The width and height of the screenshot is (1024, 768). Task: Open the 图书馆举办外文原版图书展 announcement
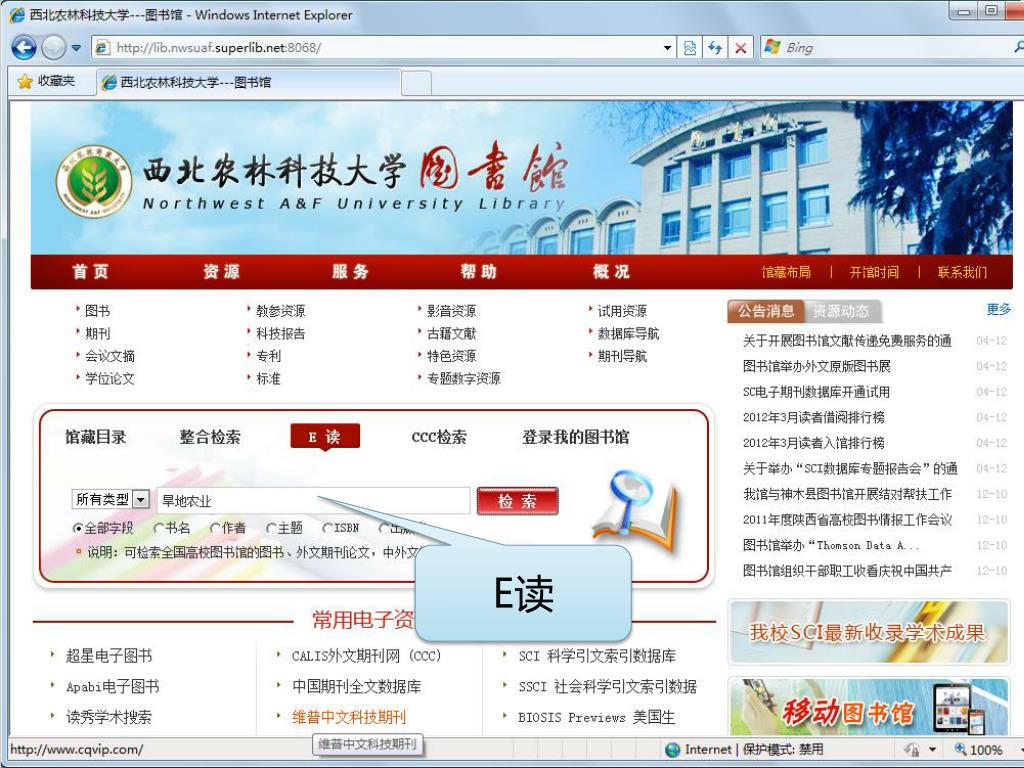tap(816, 366)
